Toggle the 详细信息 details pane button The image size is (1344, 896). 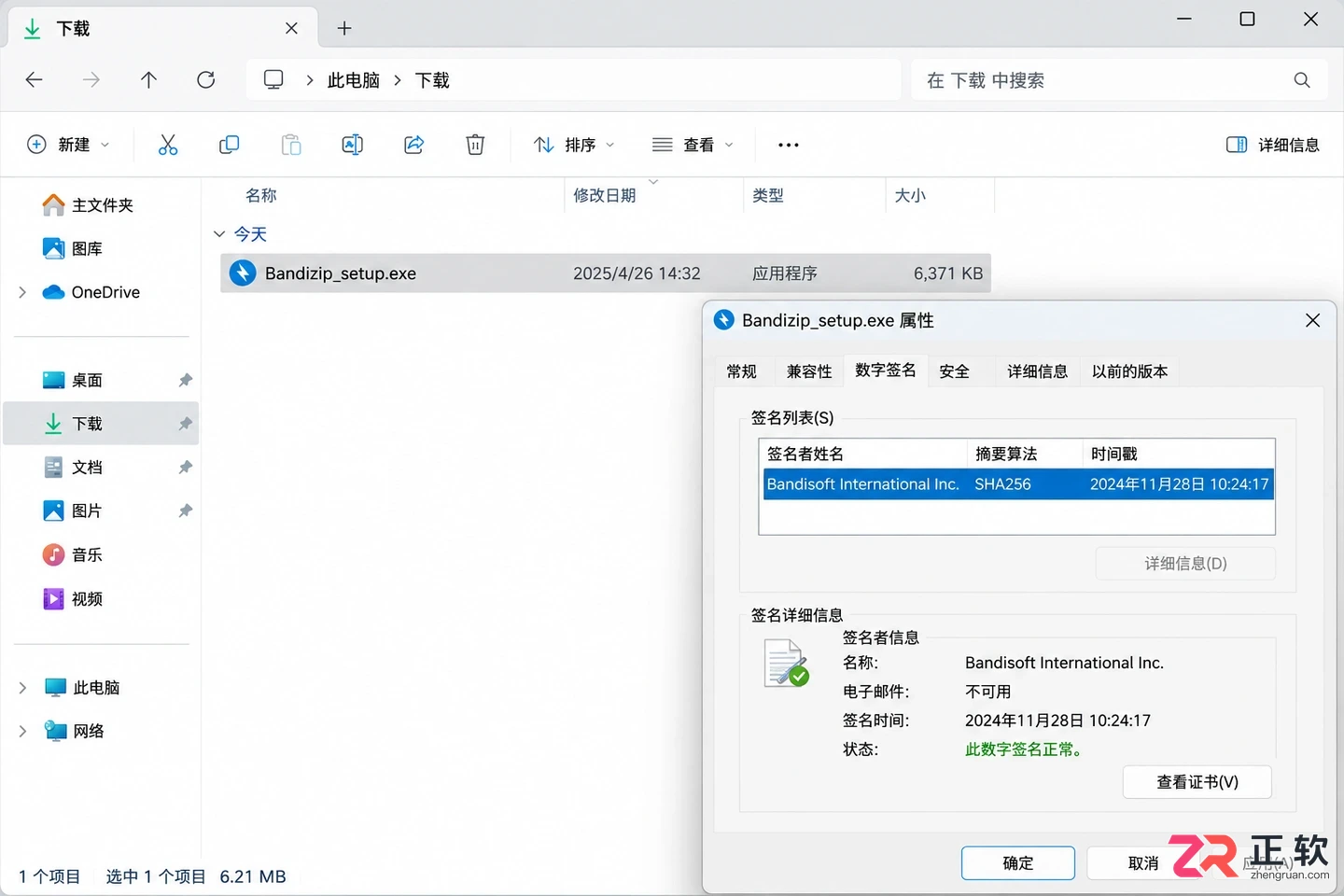(1272, 145)
